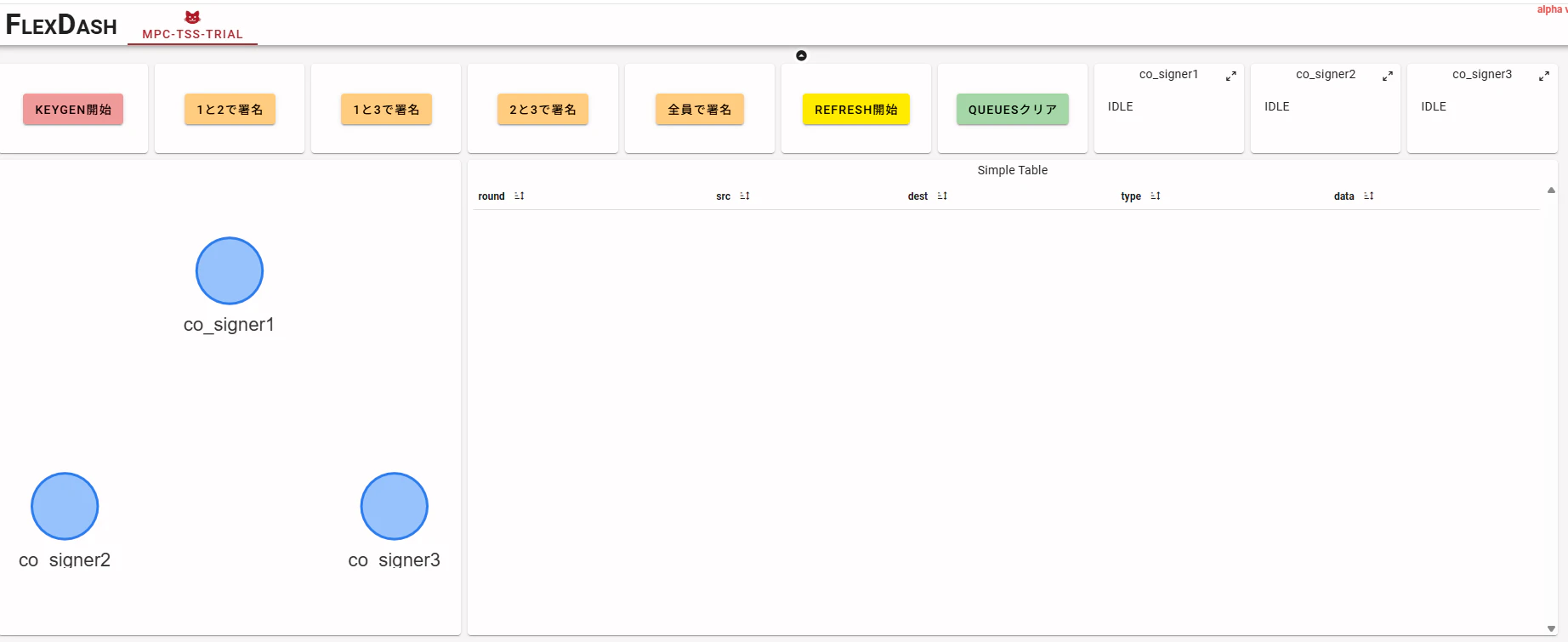Click the IDLE status under co_signer2
Viewport: 1568px width, 642px height.
1276,106
